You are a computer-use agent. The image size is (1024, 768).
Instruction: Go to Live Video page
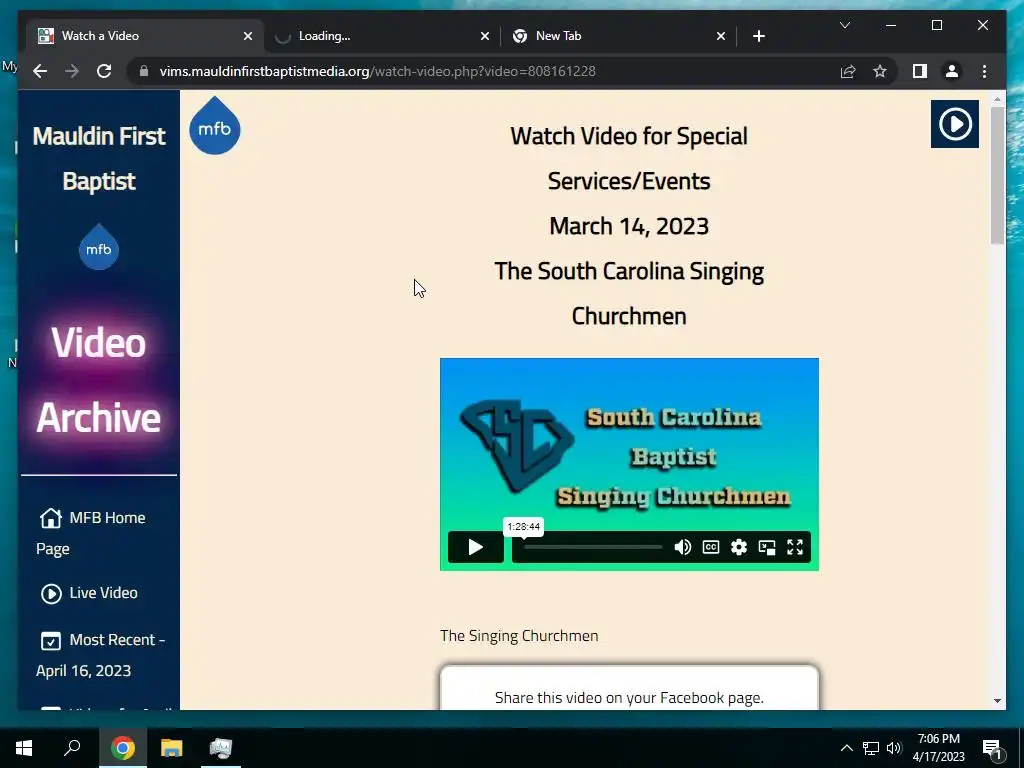pos(89,593)
